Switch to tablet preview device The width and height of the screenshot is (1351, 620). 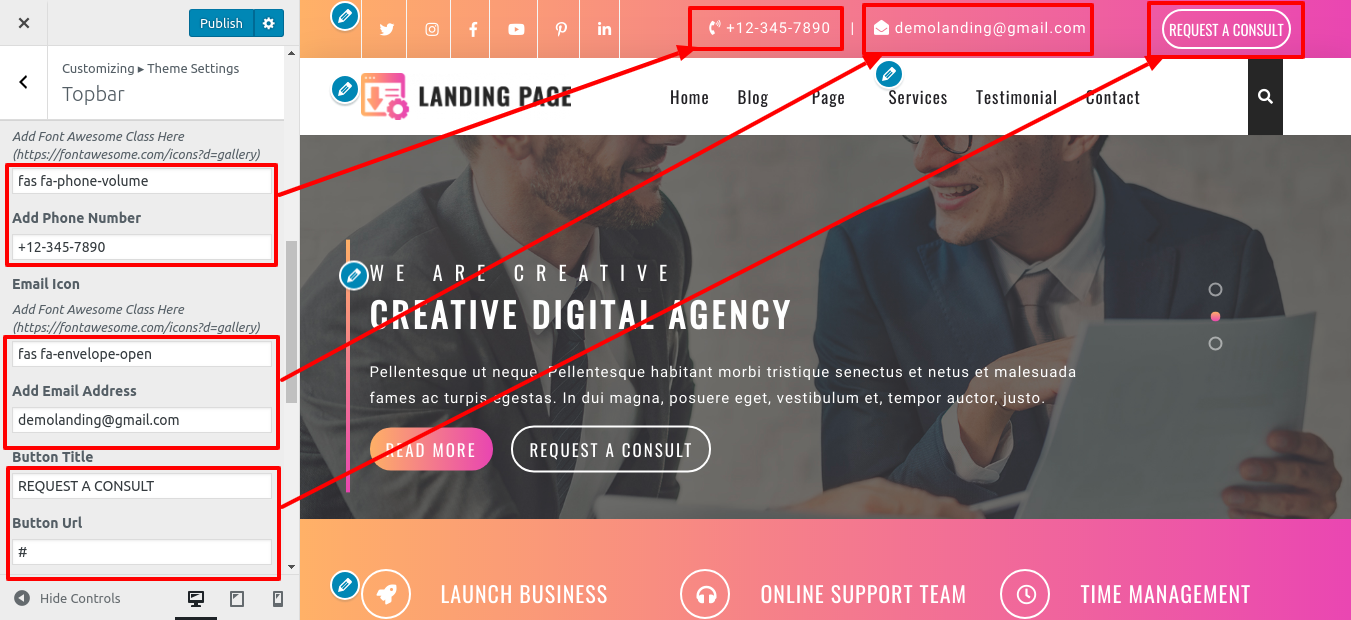(237, 599)
